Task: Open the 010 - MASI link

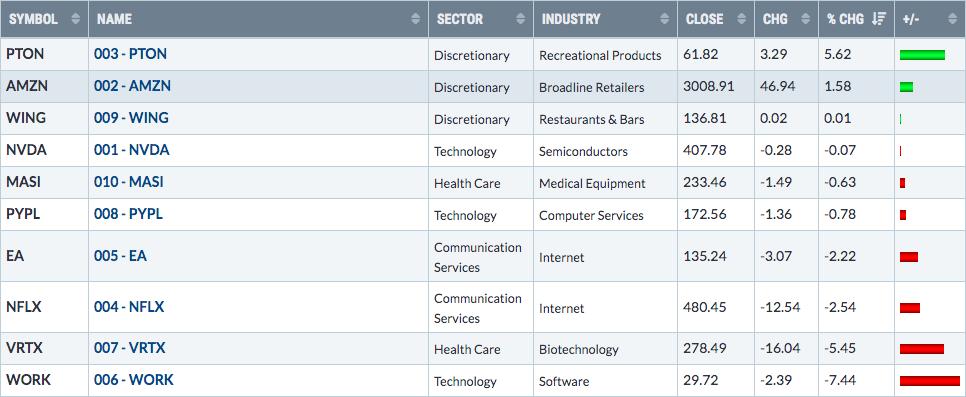Action: coord(129,182)
